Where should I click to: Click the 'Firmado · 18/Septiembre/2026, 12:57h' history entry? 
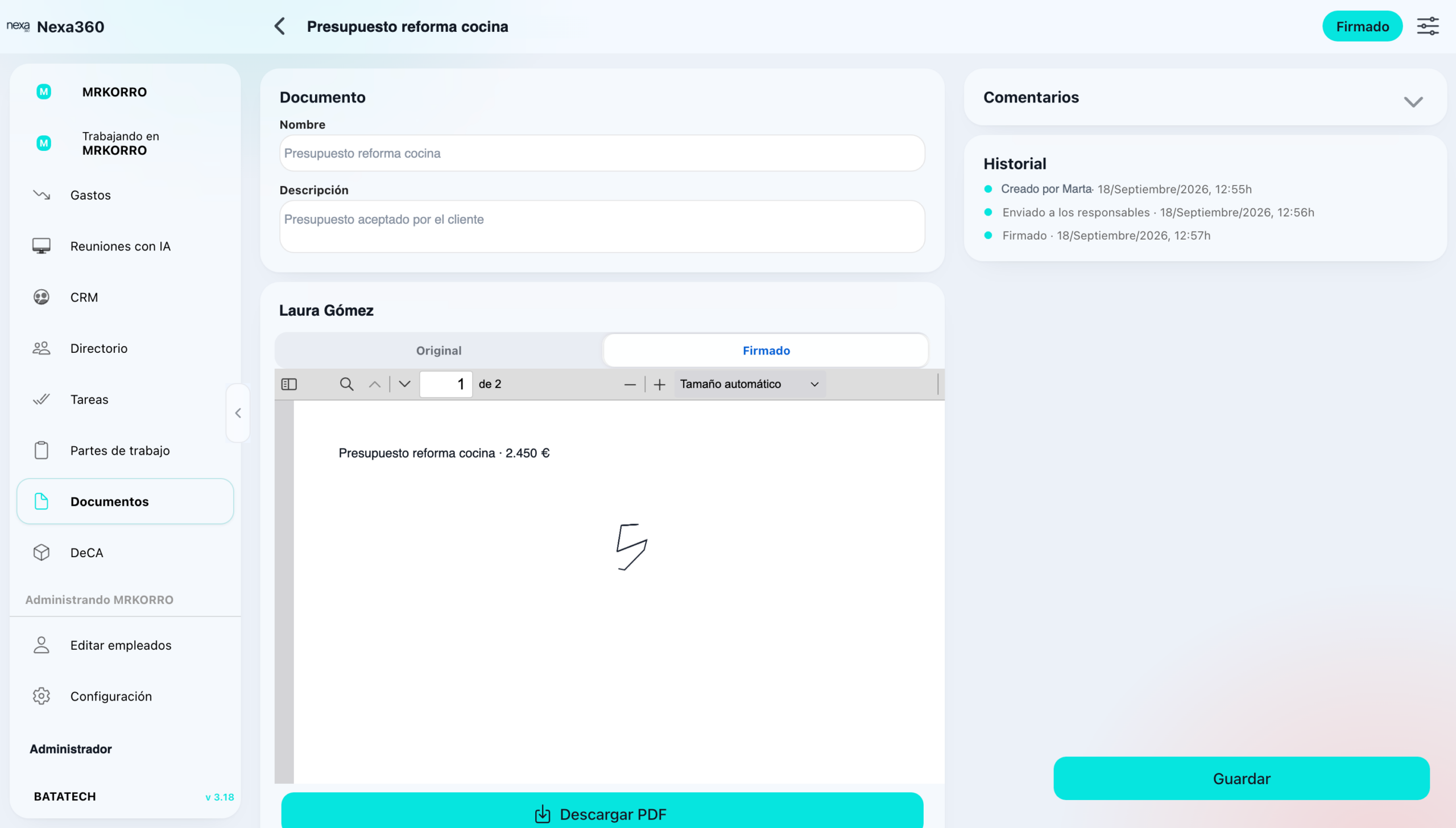coord(1106,236)
